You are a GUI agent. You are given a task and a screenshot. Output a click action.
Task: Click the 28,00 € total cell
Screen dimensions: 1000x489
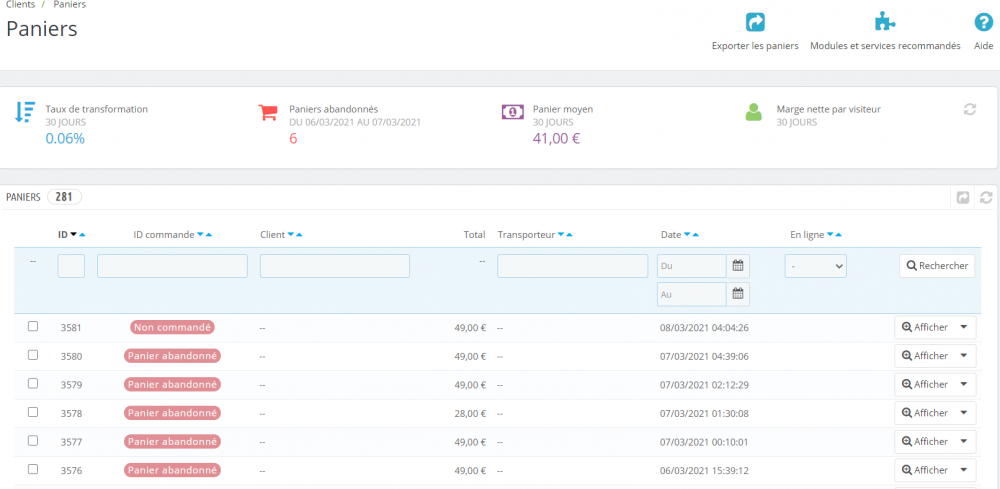471,413
